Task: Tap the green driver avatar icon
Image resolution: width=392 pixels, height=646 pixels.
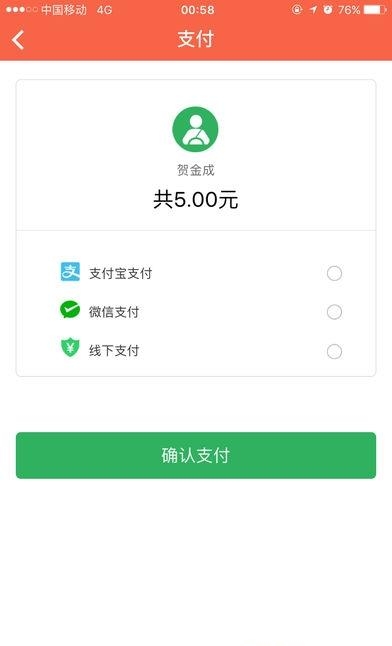Action: (x=195, y=129)
